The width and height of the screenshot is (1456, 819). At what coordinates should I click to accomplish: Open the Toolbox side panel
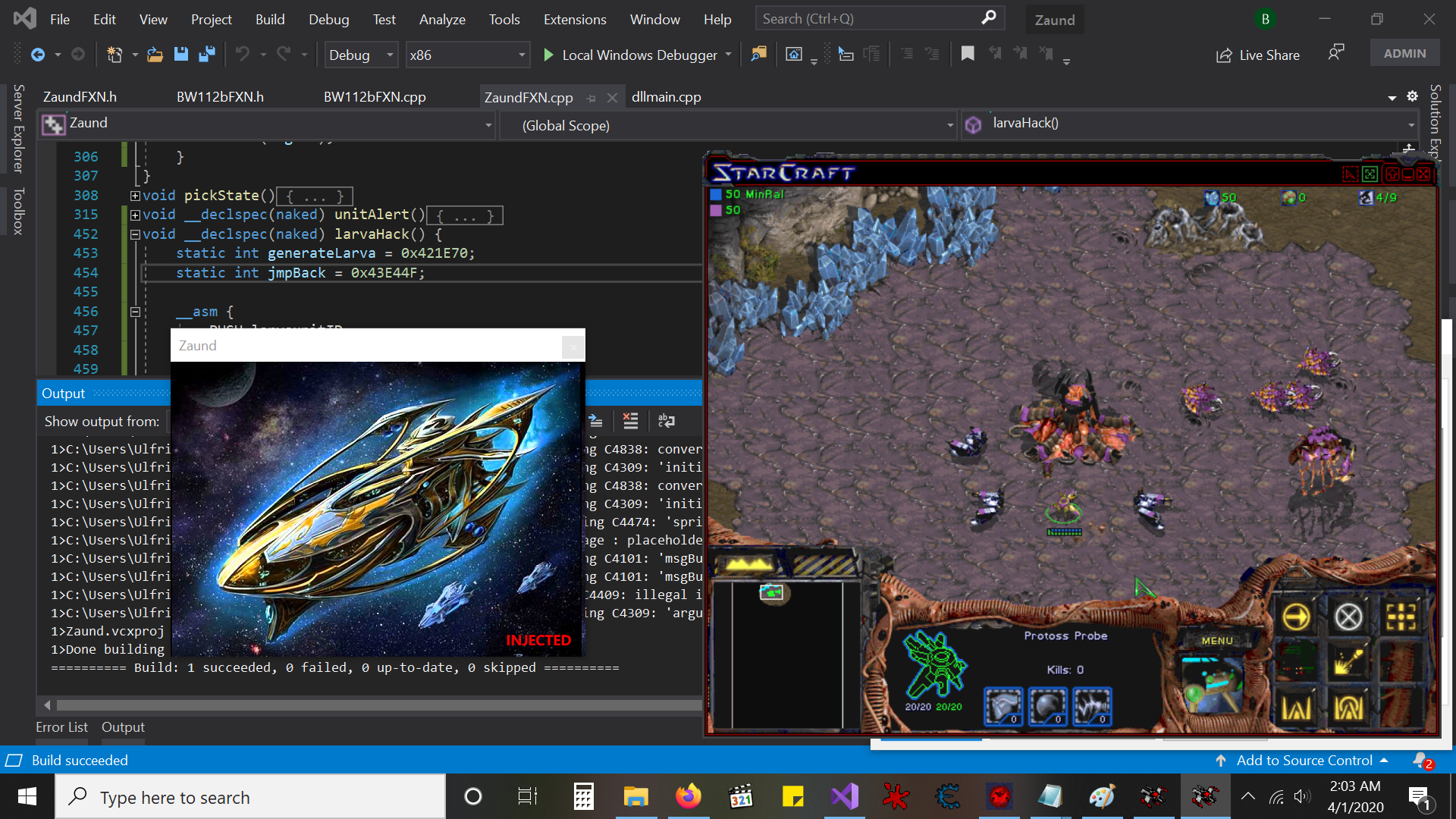[x=19, y=211]
